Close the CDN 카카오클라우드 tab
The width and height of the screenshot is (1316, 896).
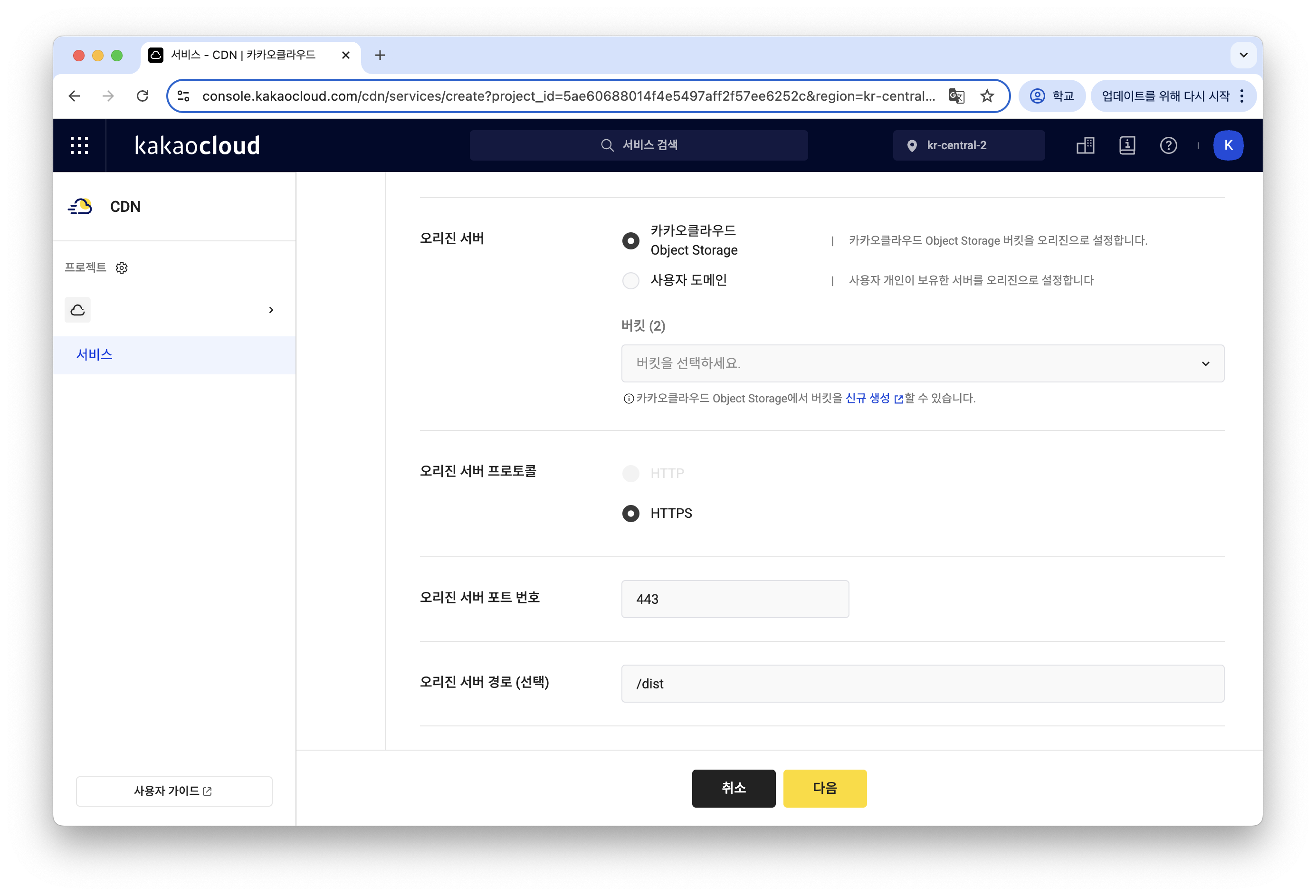pyautogui.click(x=346, y=55)
